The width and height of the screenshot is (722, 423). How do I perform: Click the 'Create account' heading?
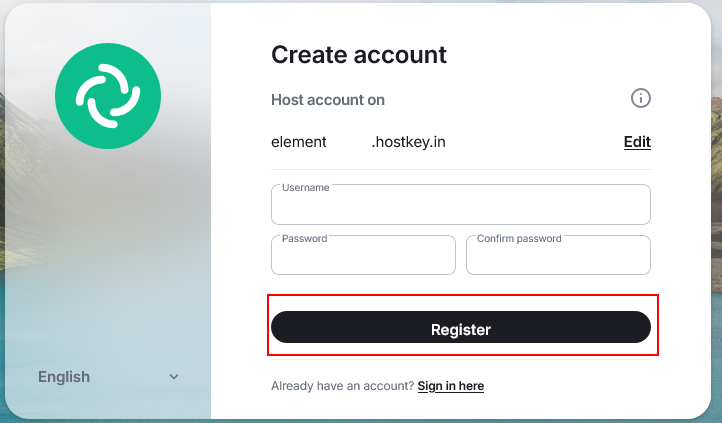click(359, 55)
